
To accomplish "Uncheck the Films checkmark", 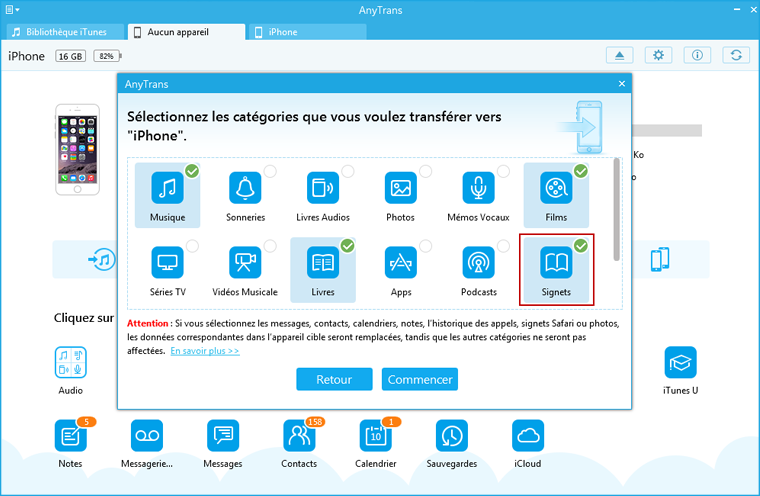I will click(581, 171).
